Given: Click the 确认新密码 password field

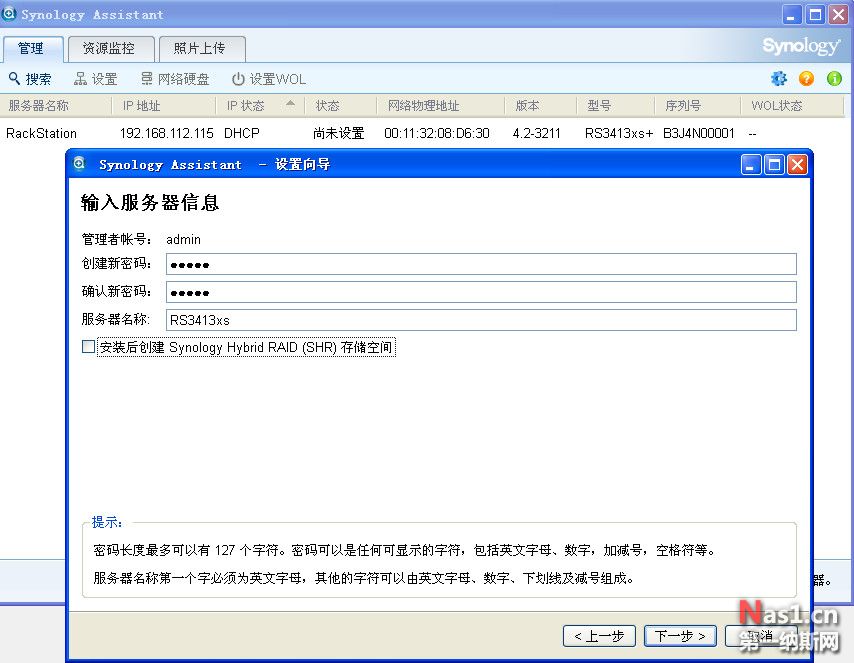Looking at the screenshot, I should click(x=481, y=292).
